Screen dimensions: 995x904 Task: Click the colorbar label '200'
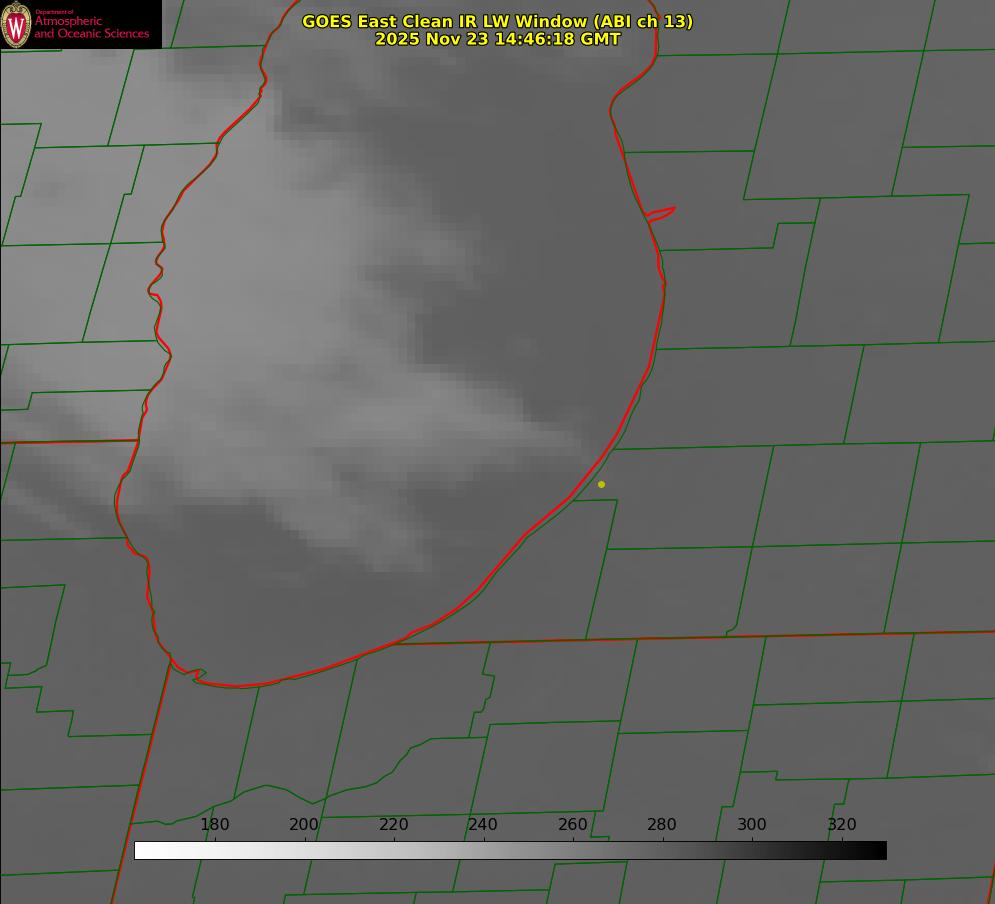(304, 824)
